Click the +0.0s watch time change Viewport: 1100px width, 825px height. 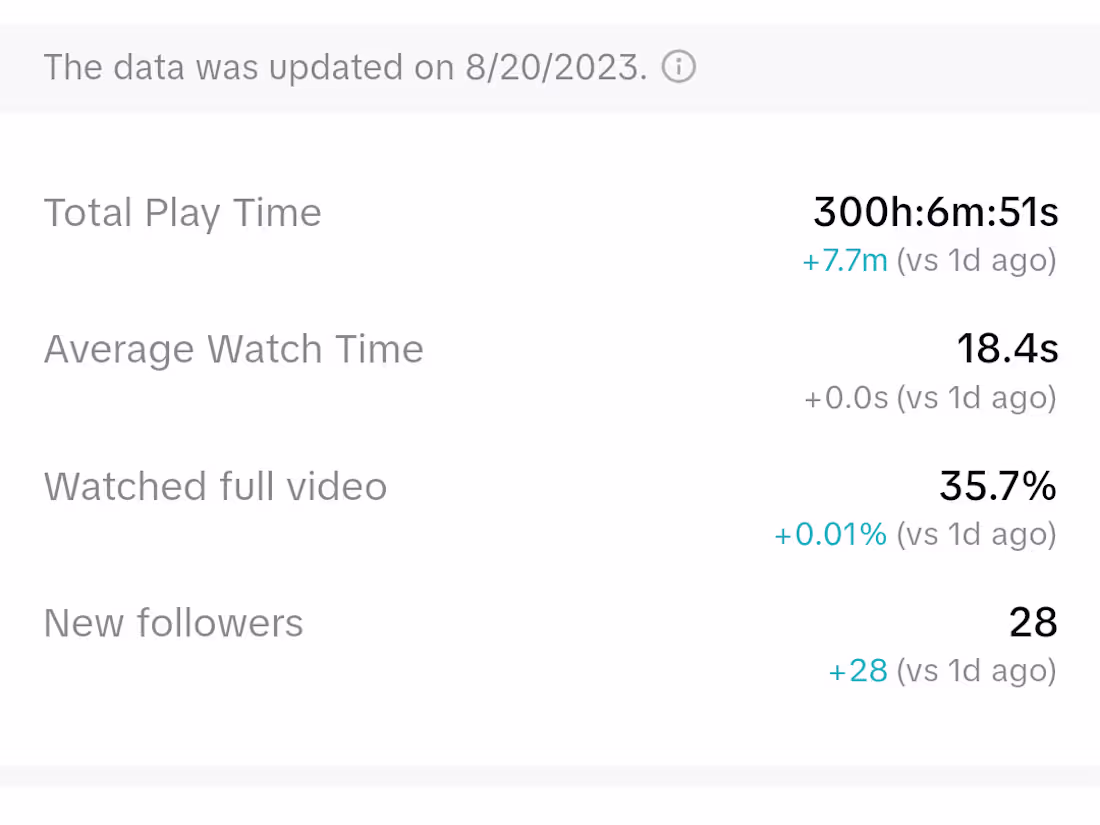(846, 398)
